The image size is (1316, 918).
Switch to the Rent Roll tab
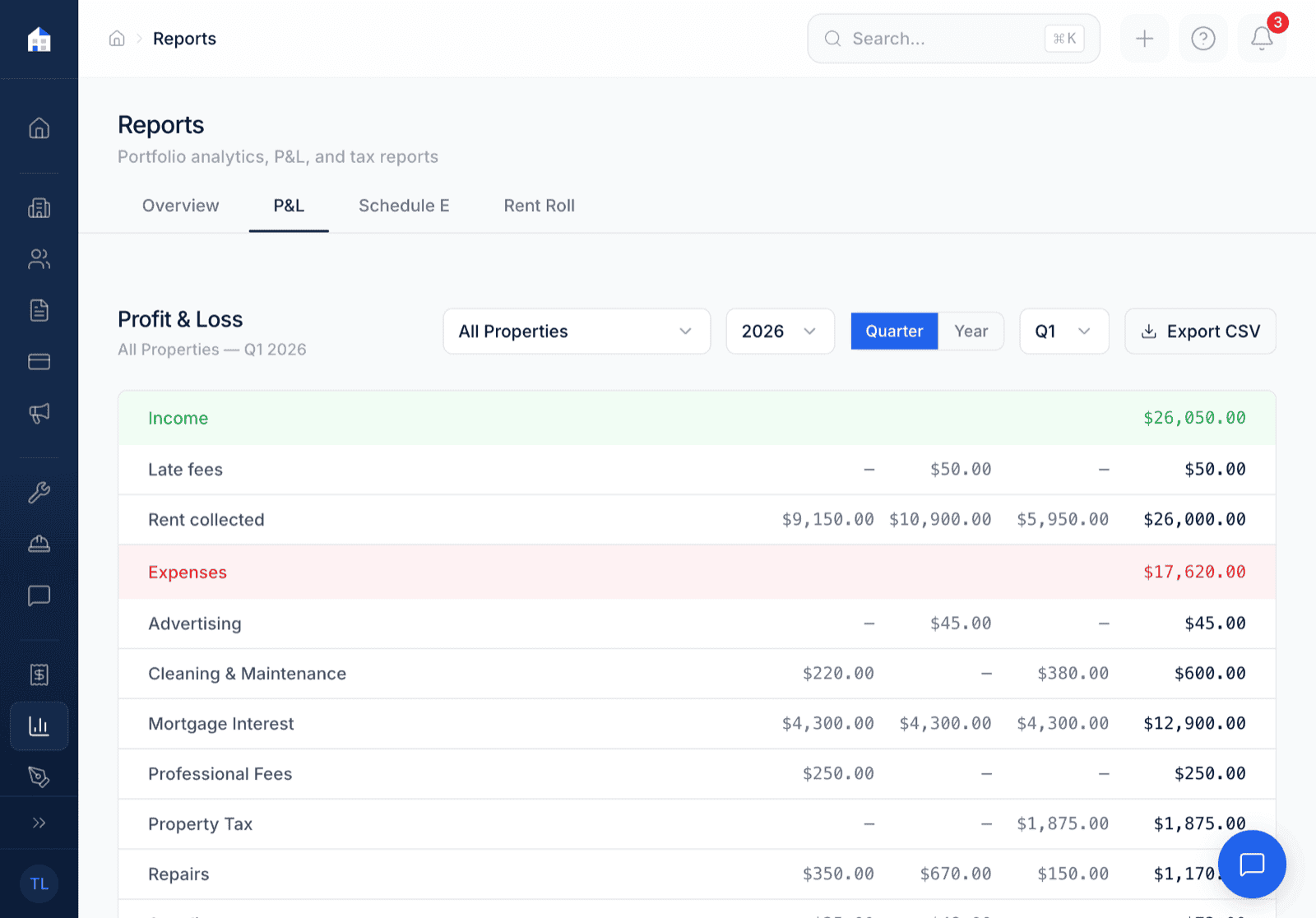(539, 206)
